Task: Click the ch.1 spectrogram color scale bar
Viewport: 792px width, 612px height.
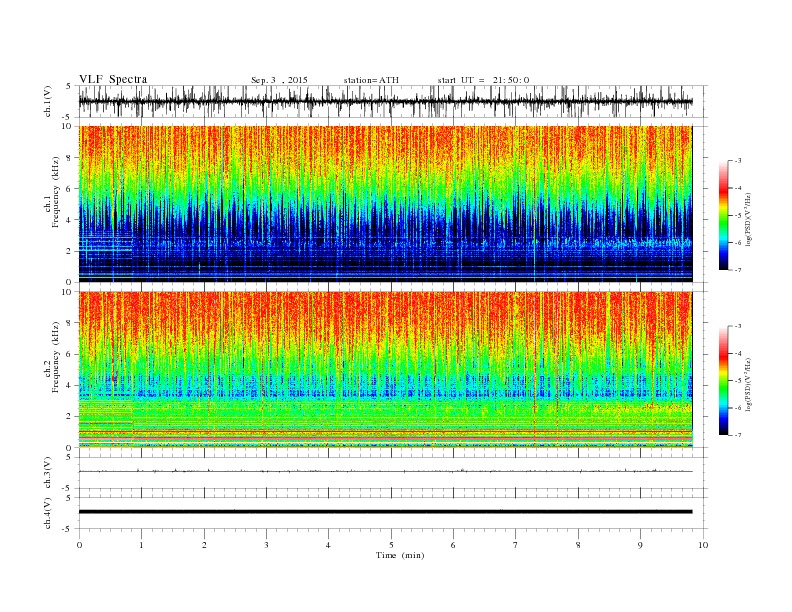Action: (x=723, y=216)
